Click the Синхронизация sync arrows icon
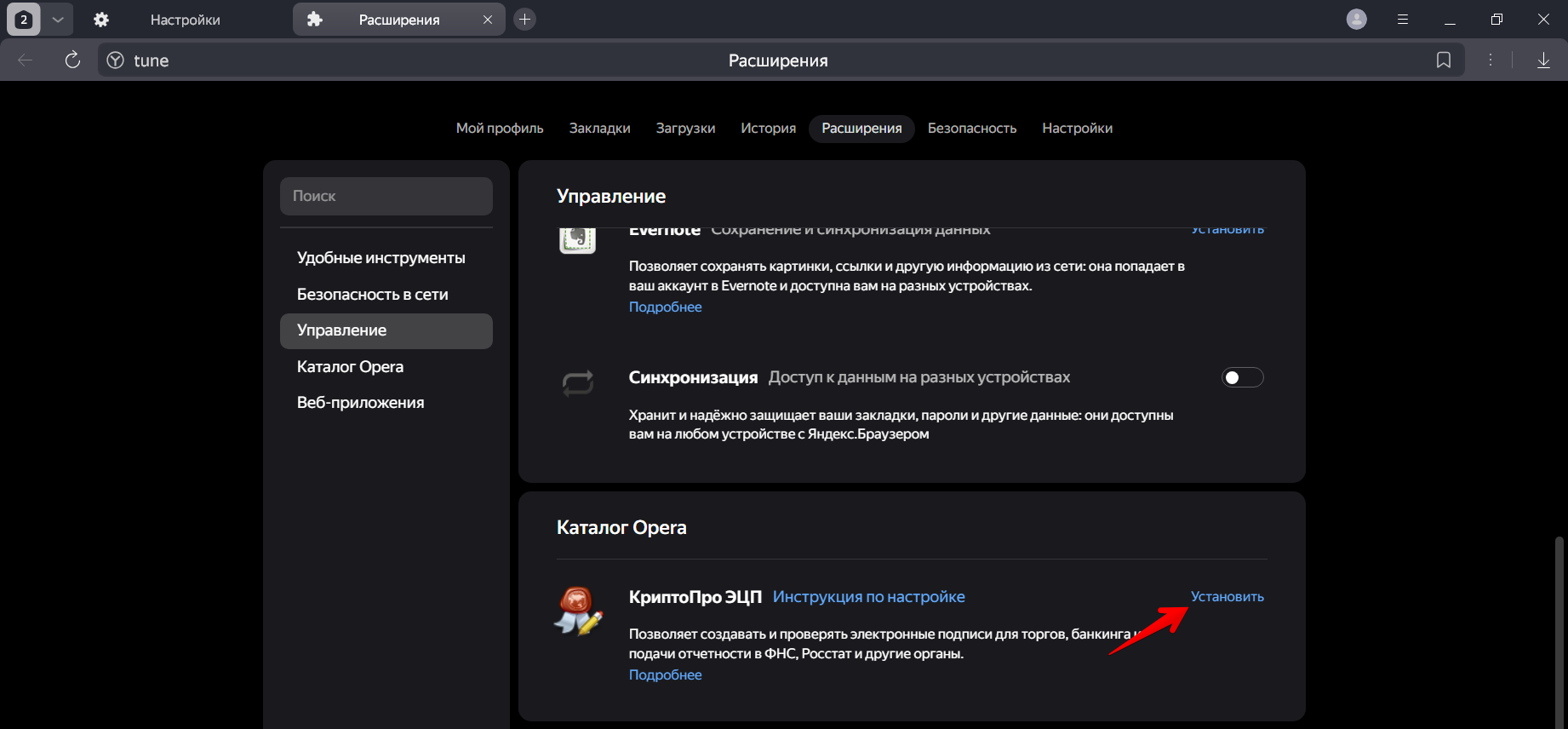Screen dimensions: 1568x729 578,383
